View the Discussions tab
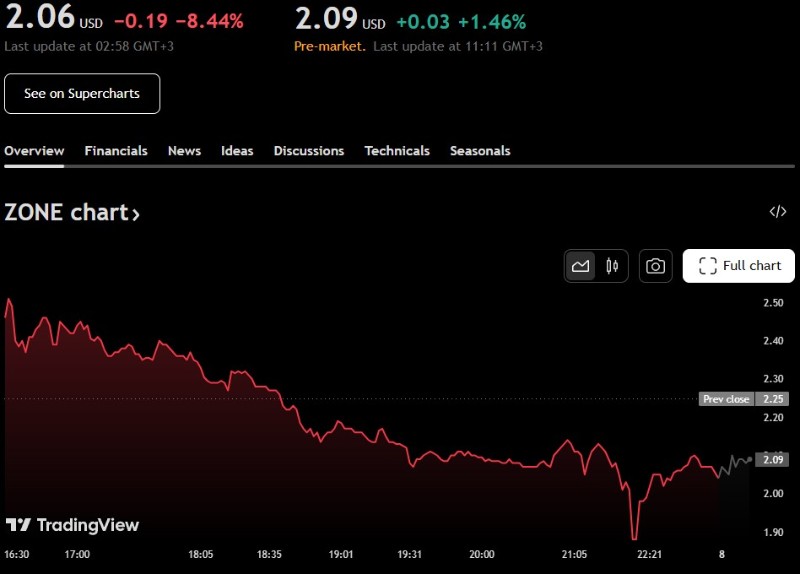 click(x=309, y=151)
